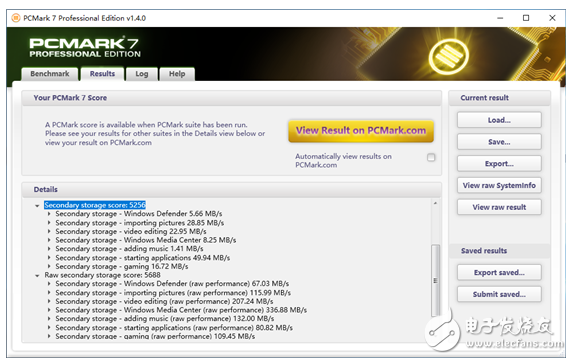Click the PCMark 7 title bar app icon
This screenshot has width=572, height=360.
[16, 18]
